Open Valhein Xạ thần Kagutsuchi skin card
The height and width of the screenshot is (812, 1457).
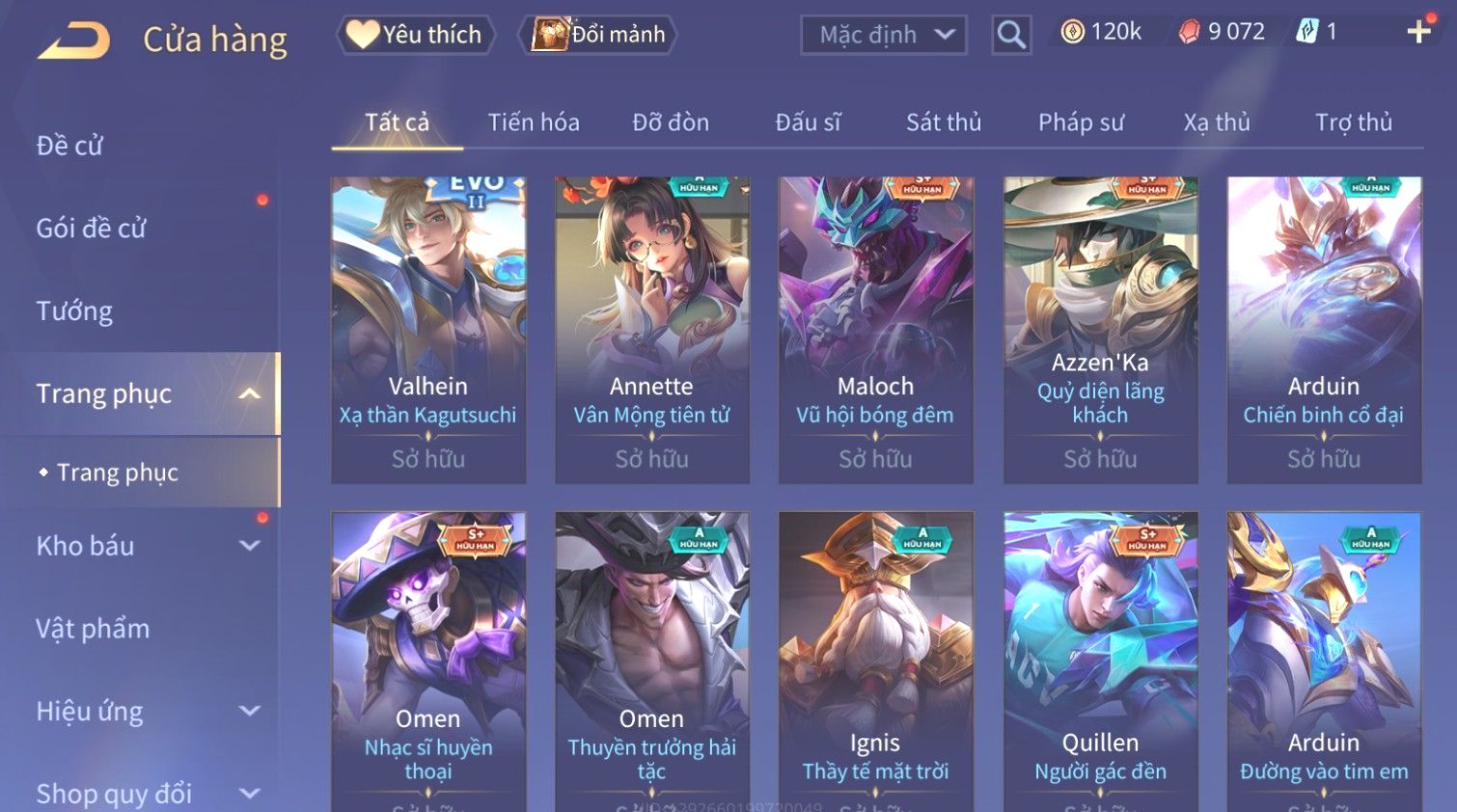pos(428,330)
